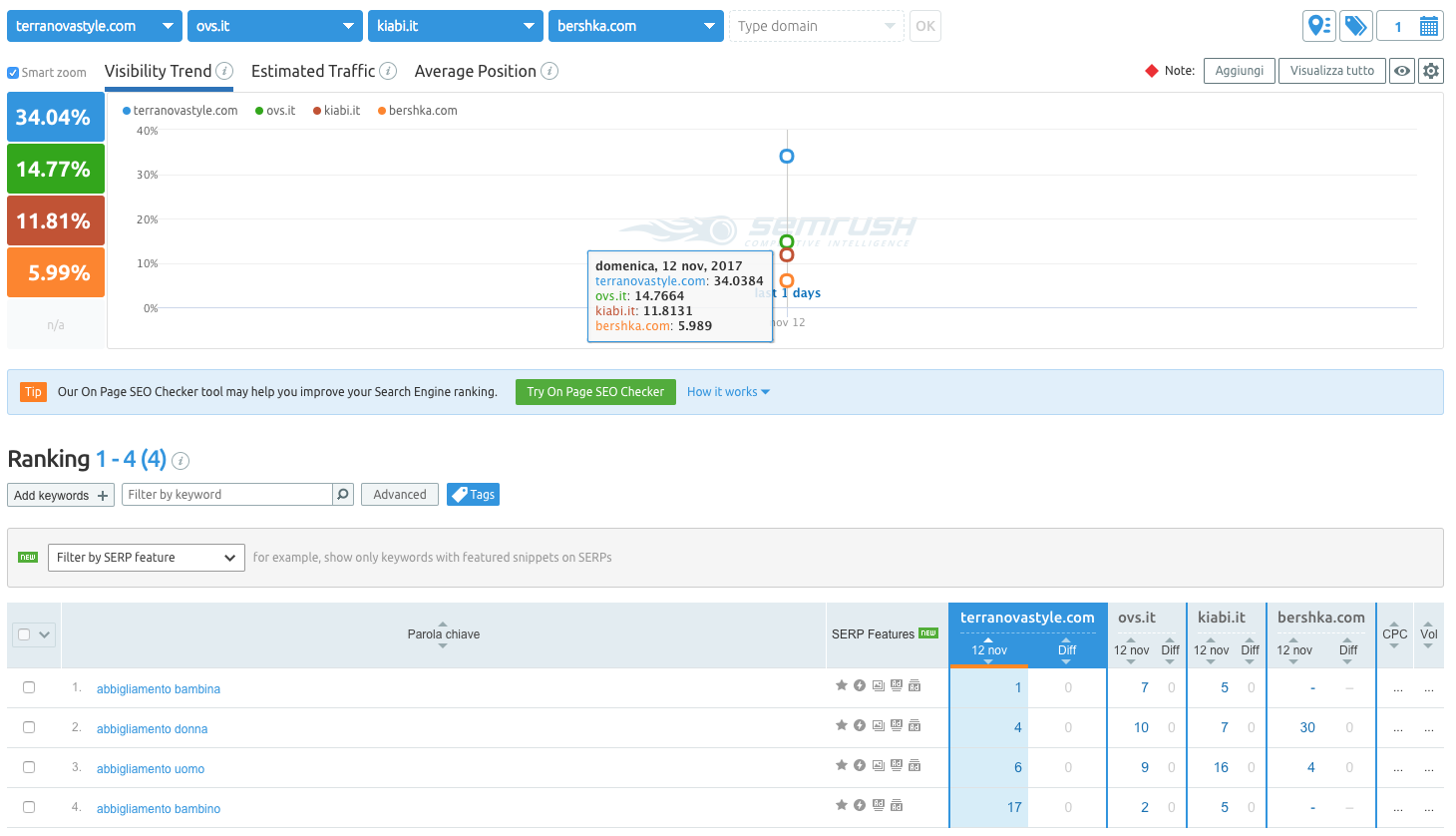
Task: Open the location settings pin icon
Action: (1319, 26)
